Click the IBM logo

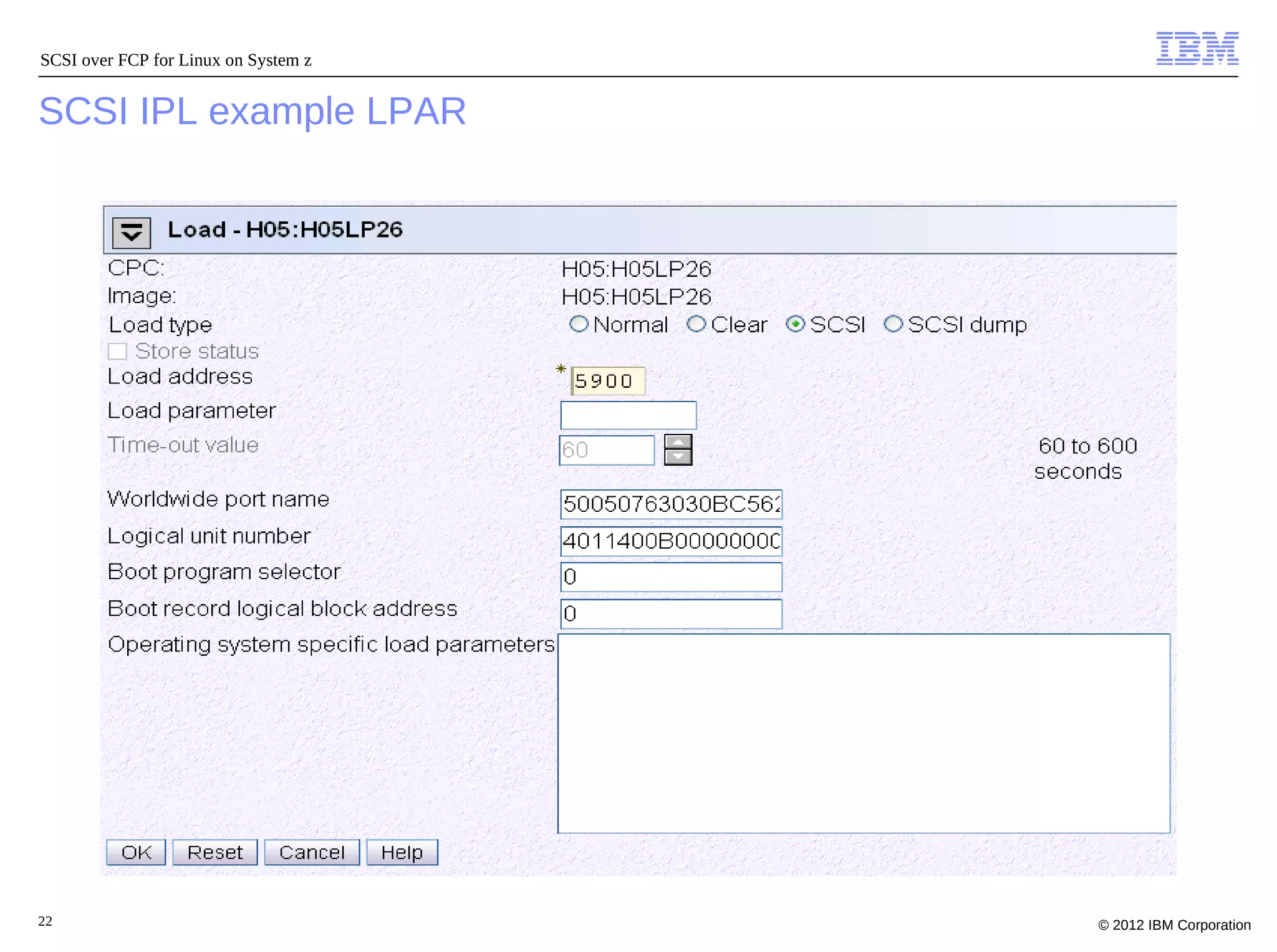[1197, 49]
